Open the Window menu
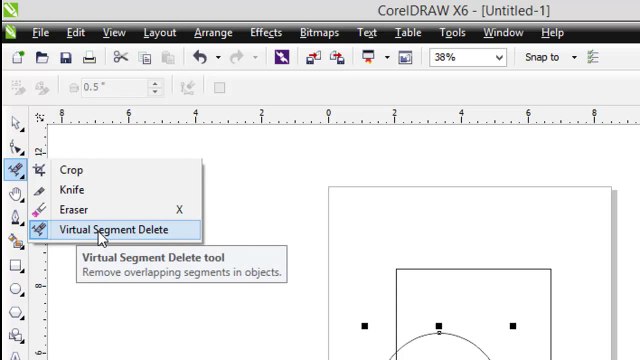The height and width of the screenshot is (360, 640). [x=503, y=33]
